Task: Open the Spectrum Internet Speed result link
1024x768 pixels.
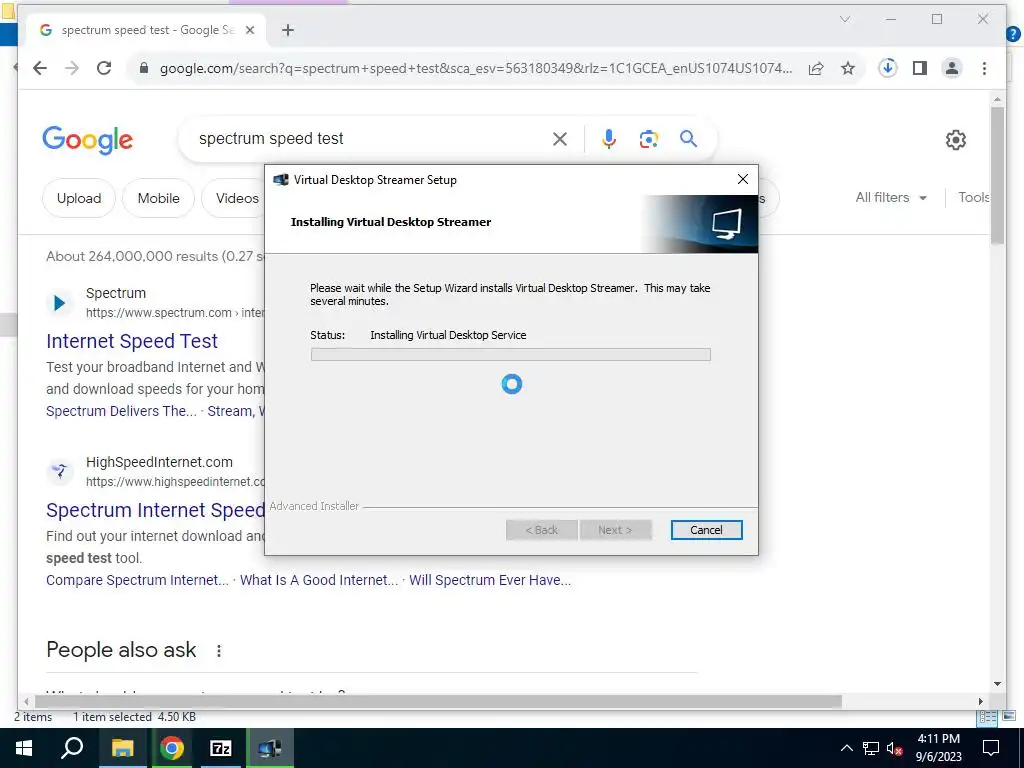Action: click(x=155, y=510)
